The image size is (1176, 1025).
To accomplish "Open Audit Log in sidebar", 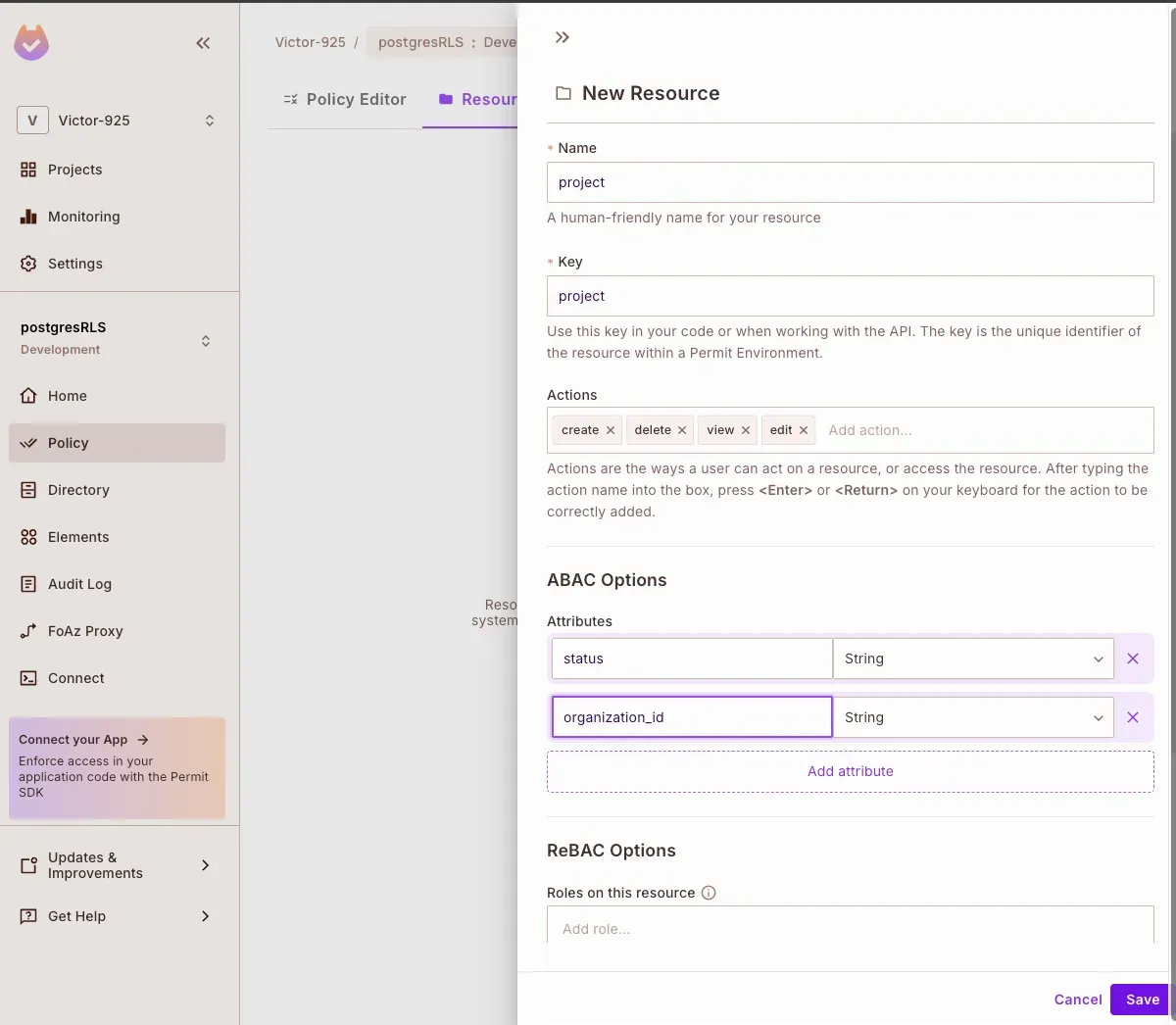I will click(79, 584).
